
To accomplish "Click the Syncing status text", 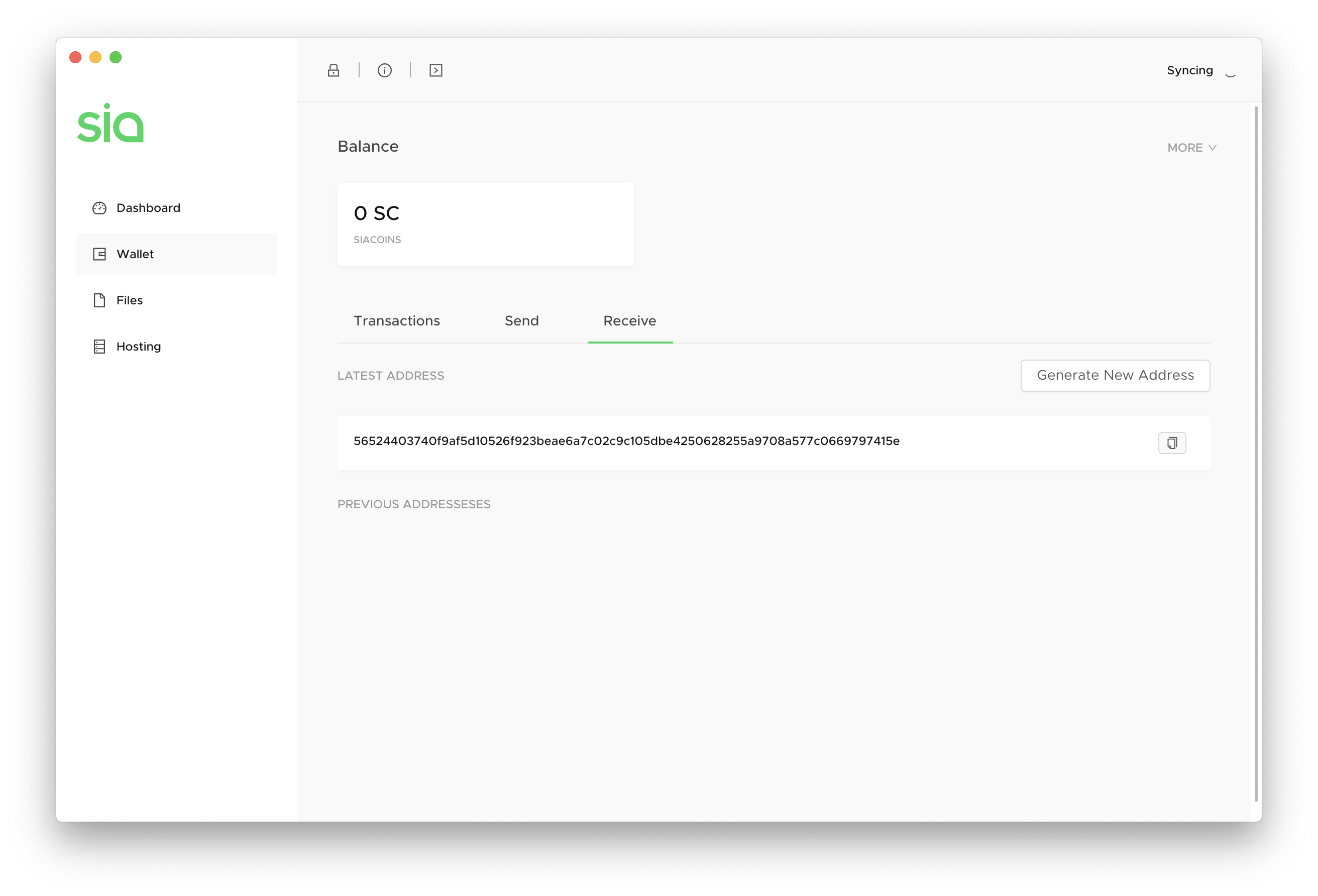I will (1190, 70).
